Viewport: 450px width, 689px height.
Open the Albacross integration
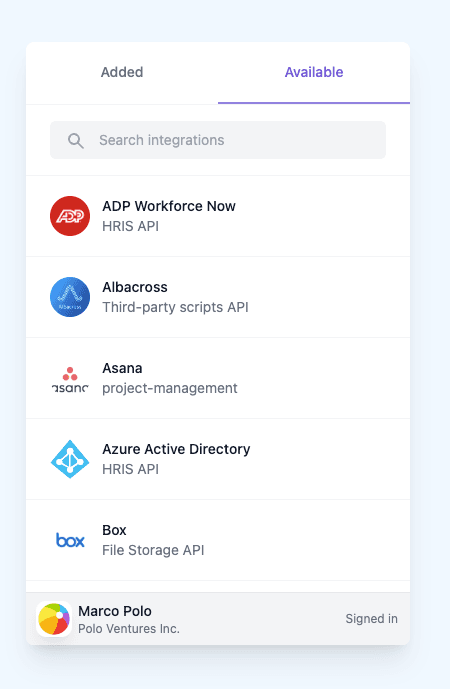(218, 297)
